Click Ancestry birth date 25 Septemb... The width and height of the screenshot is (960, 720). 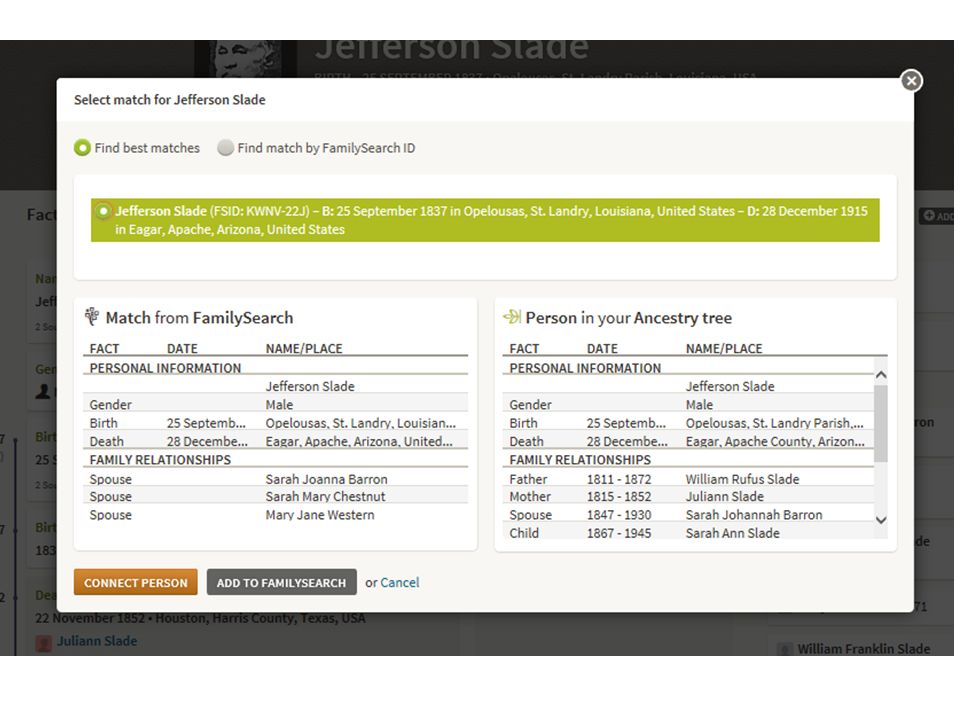coord(626,423)
